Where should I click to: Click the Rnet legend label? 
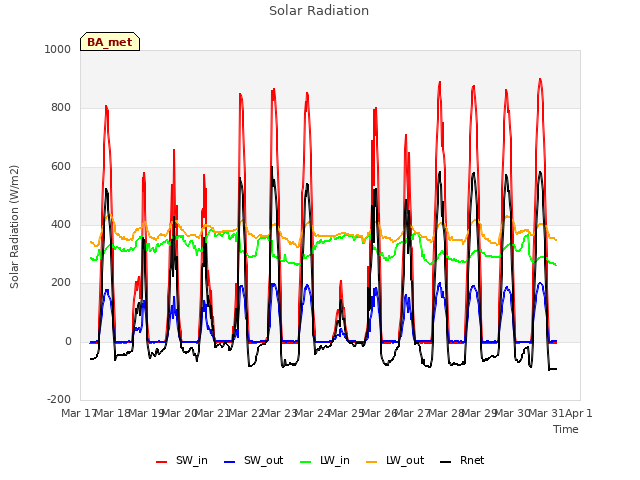click(x=472, y=460)
